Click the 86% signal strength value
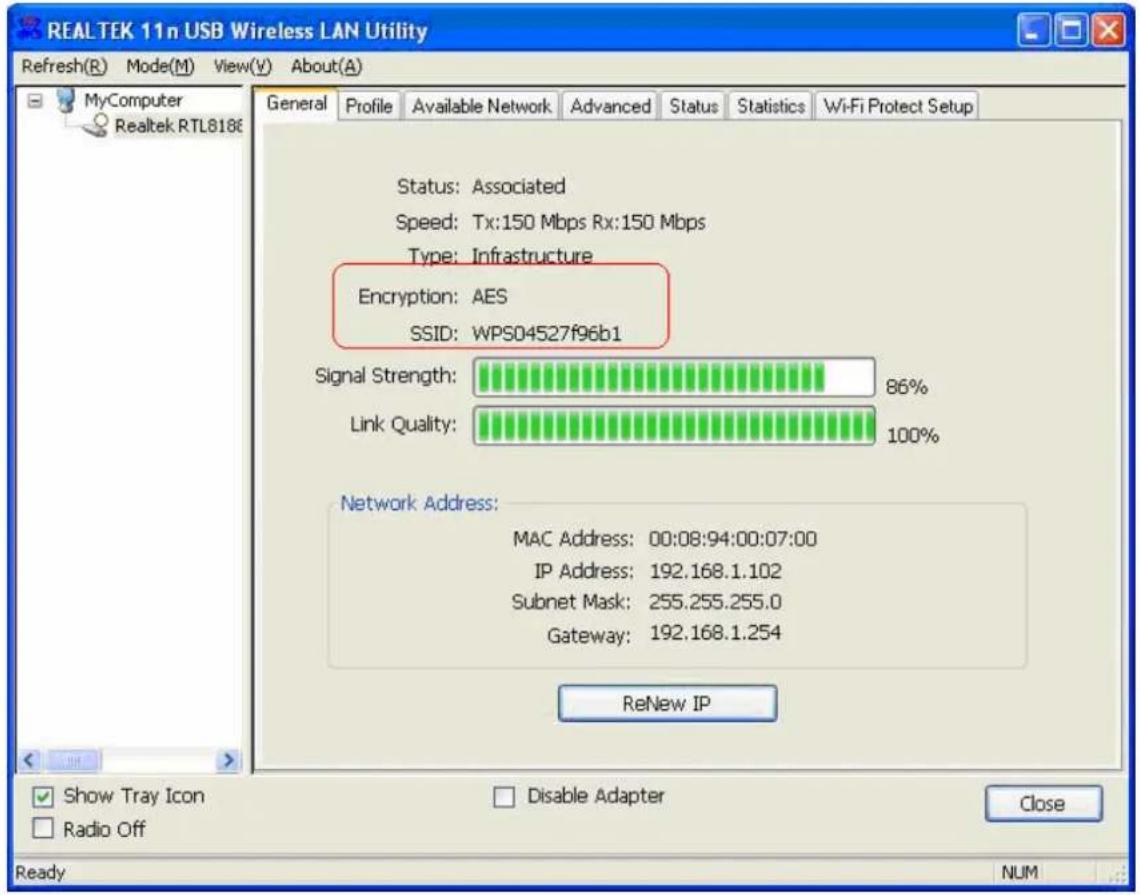The width and height of the screenshot is (1140, 895). [x=906, y=387]
